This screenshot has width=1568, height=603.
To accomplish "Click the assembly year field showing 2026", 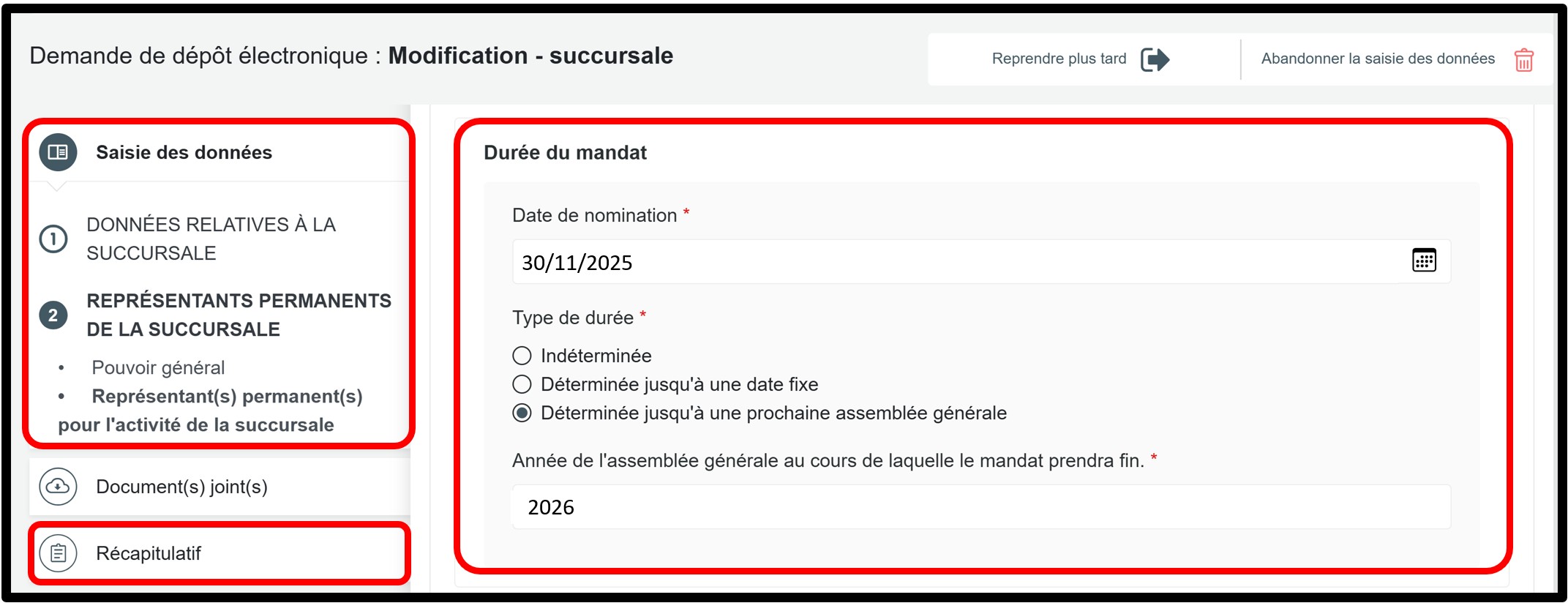I will (x=980, y=507).
